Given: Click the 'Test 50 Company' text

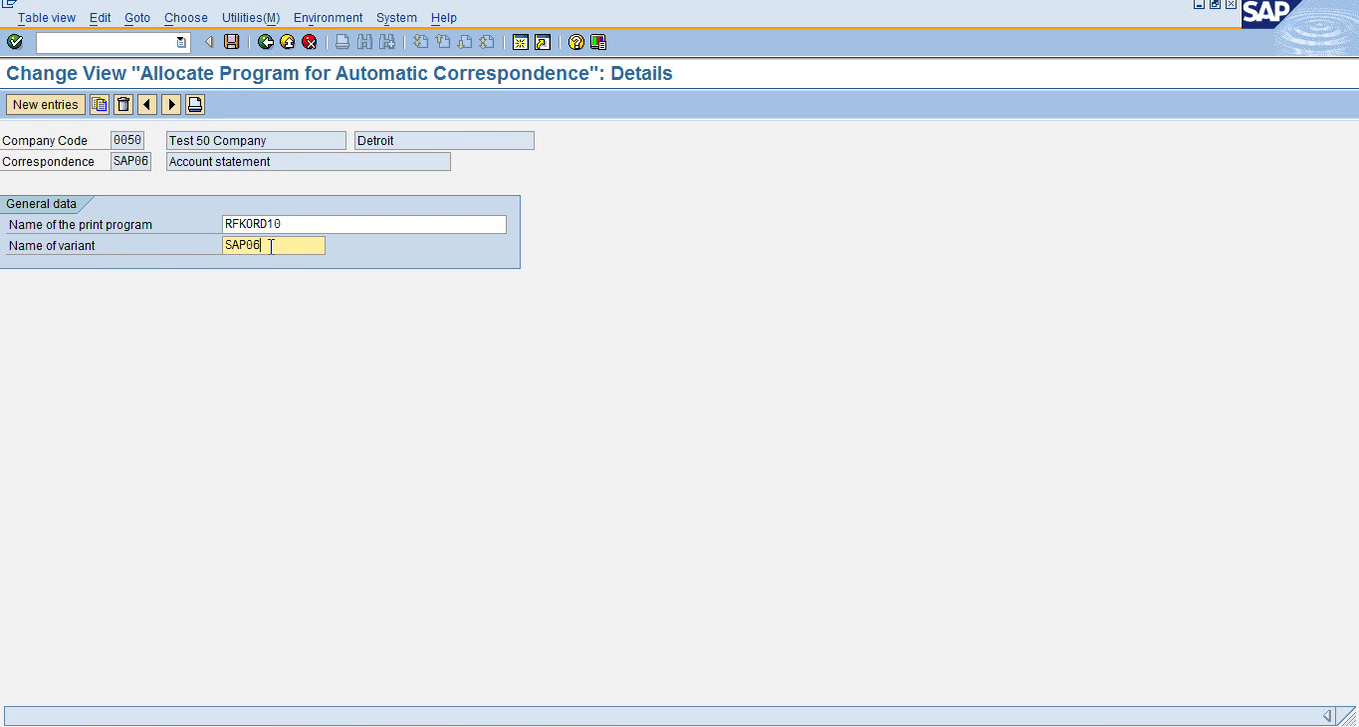Looking at the screenshot, I should pyautogui.click(x=218, y=141).
